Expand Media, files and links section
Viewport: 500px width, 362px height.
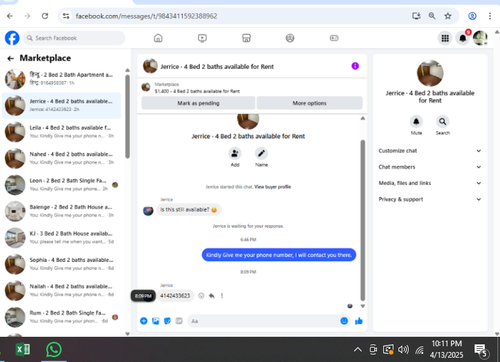430,183
